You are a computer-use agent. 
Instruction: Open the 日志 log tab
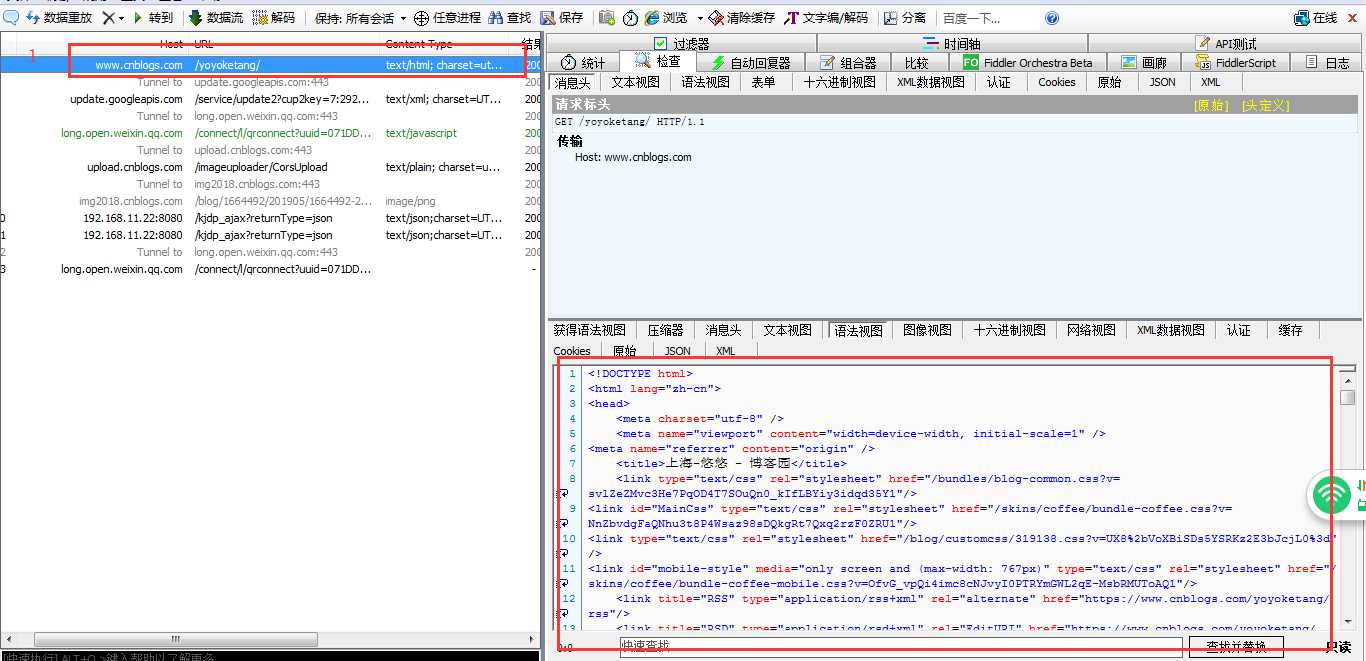click(x=1328, y=62)
